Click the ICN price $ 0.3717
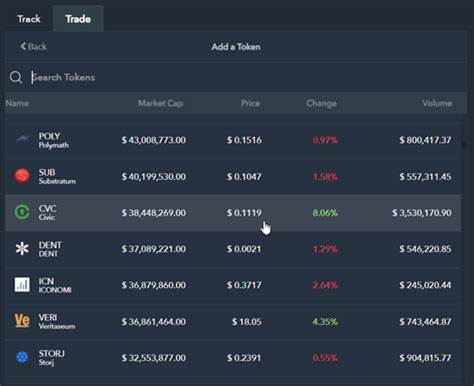The width and height of the screenshot is (474, 386). coord(244,285)
